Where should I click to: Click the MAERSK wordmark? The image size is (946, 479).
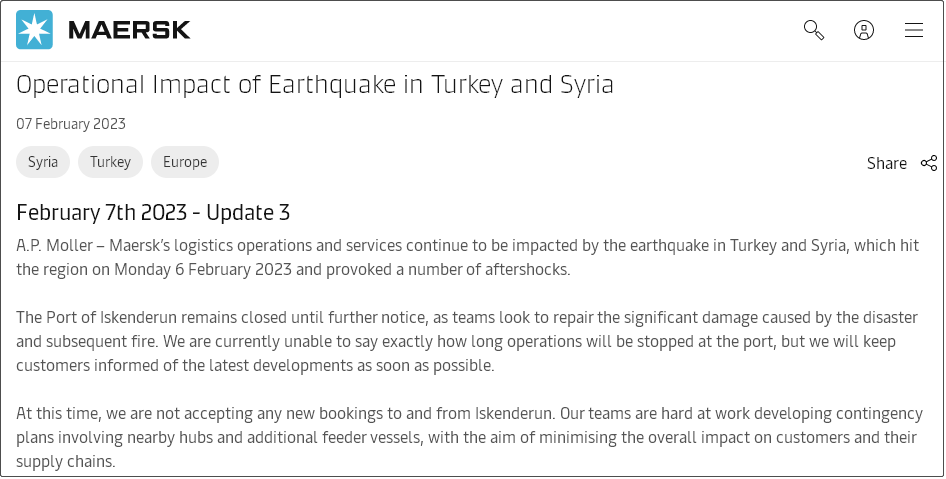coord(129,30)
